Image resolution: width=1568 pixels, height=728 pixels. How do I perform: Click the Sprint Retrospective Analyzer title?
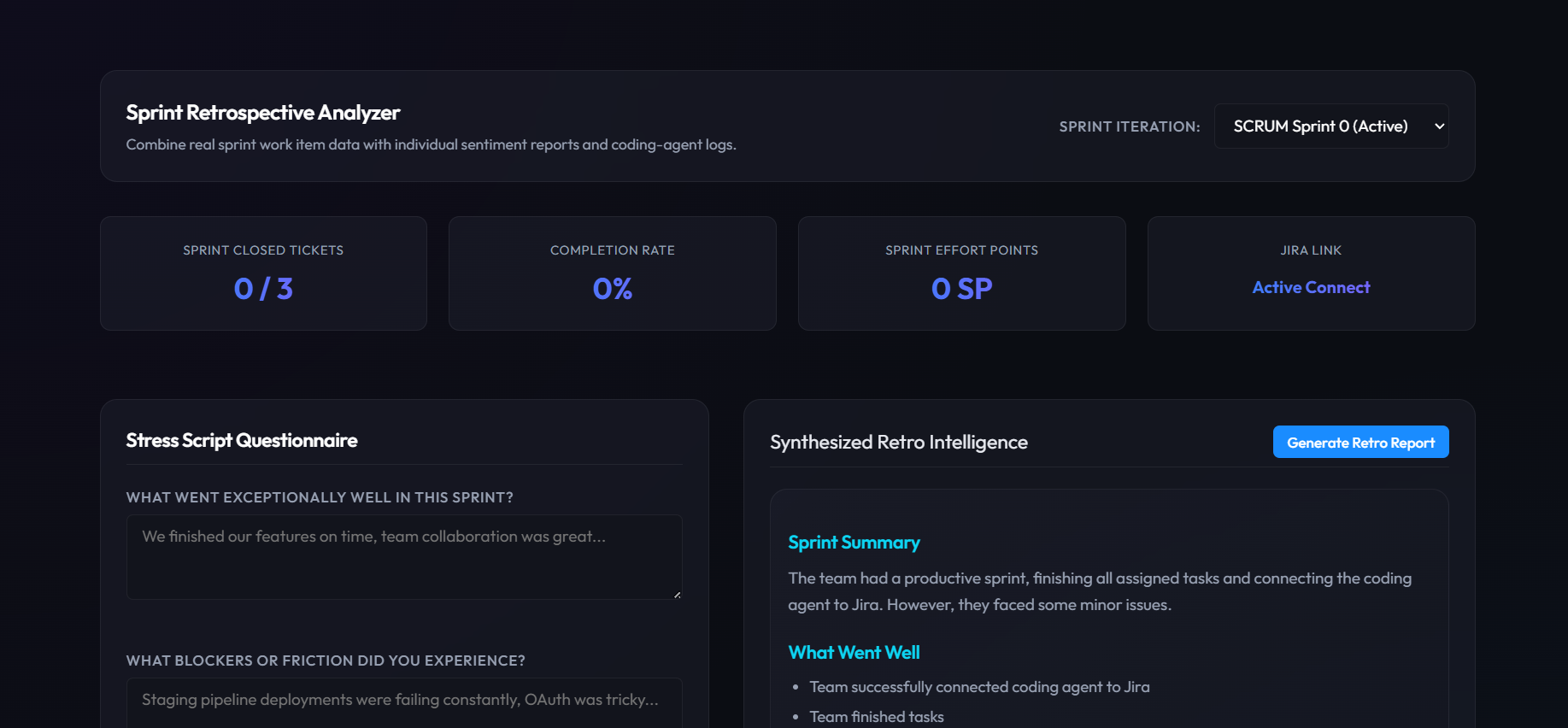click(x=263, y=113)
